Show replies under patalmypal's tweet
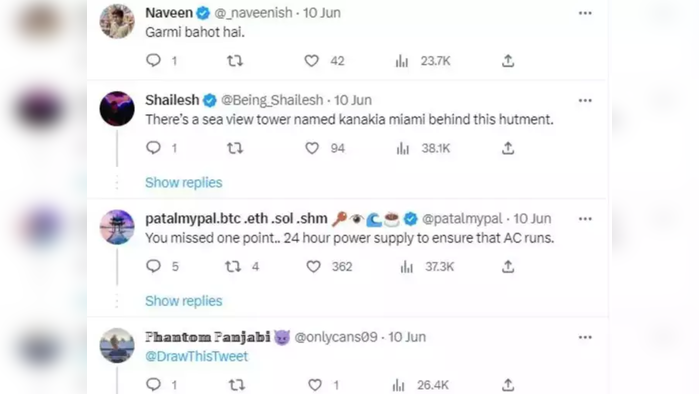The height and width of the screenshot is (394, 699). point(184,301)
